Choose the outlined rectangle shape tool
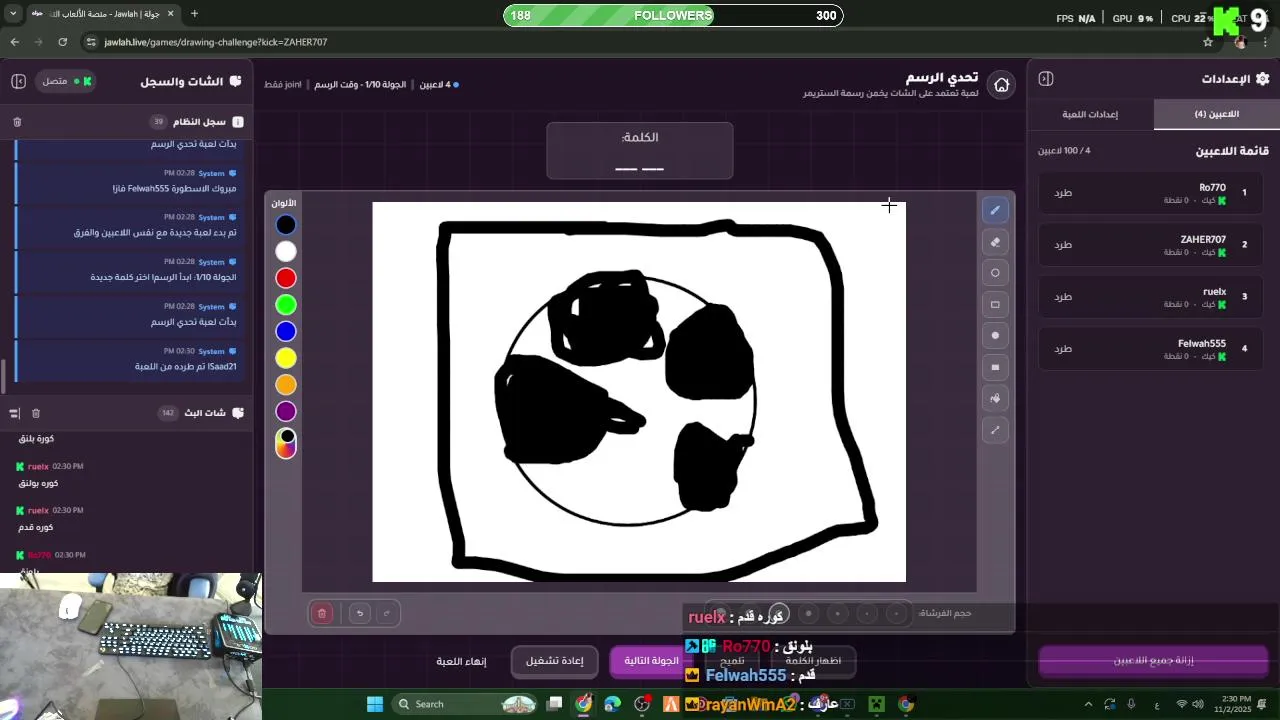Viewport: 1280px width, 720px height. pos(995,304)
